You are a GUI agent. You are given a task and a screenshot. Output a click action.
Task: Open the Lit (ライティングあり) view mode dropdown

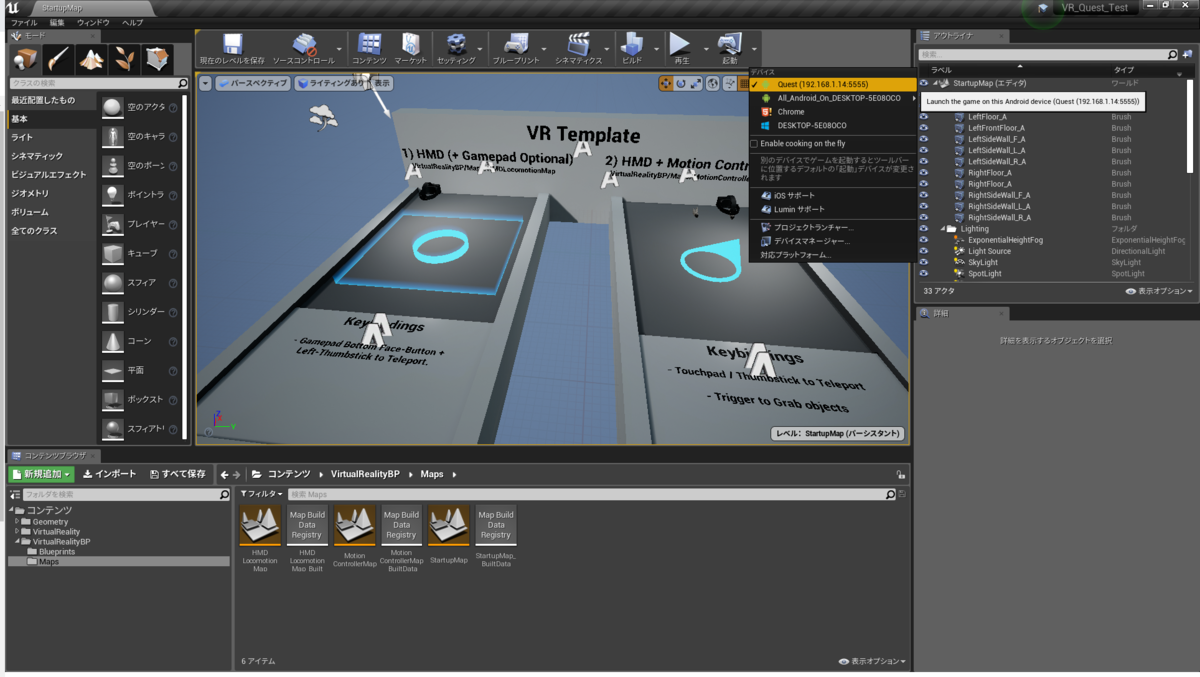tap(332, 84)
